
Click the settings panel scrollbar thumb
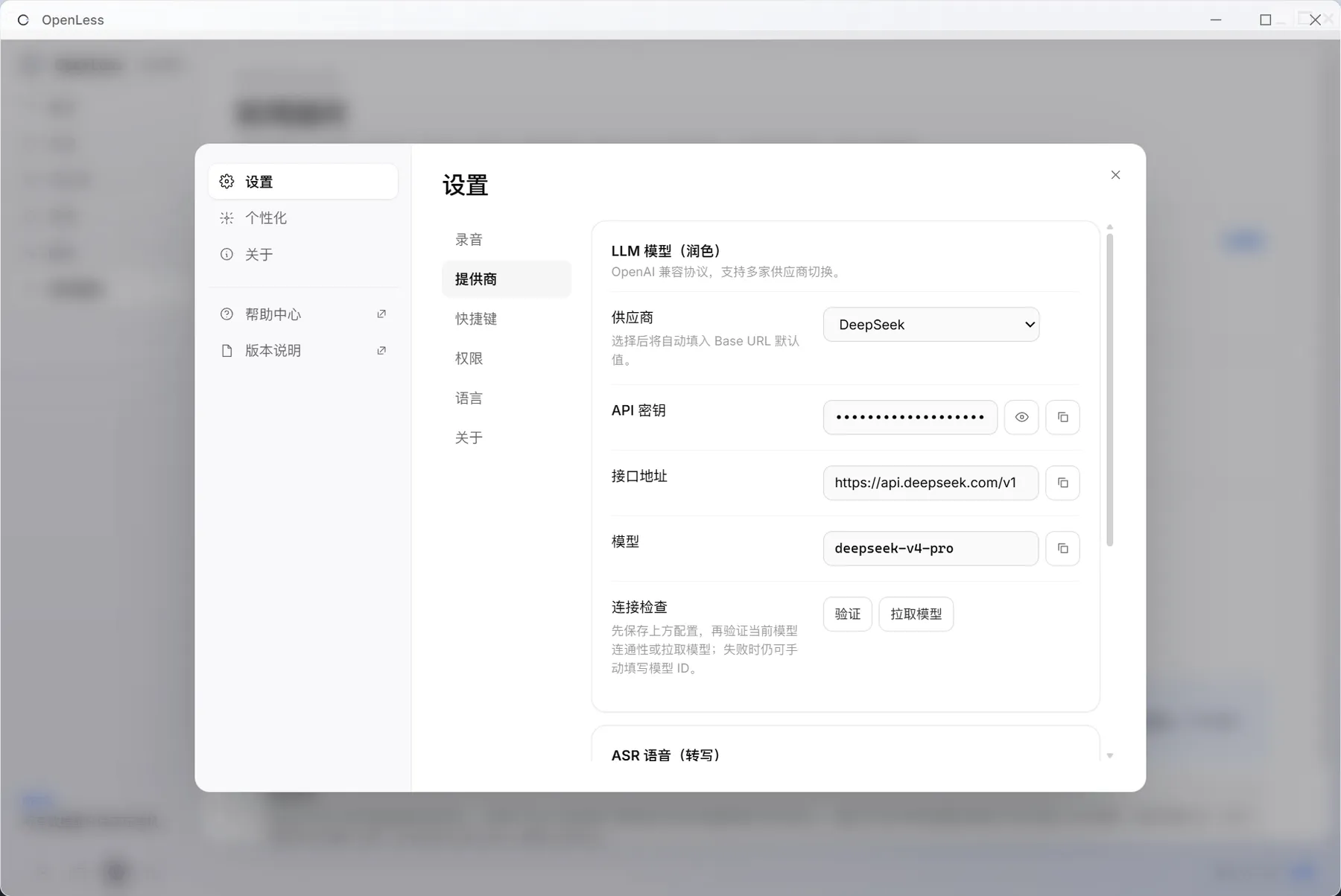[x=1110, y=390]
